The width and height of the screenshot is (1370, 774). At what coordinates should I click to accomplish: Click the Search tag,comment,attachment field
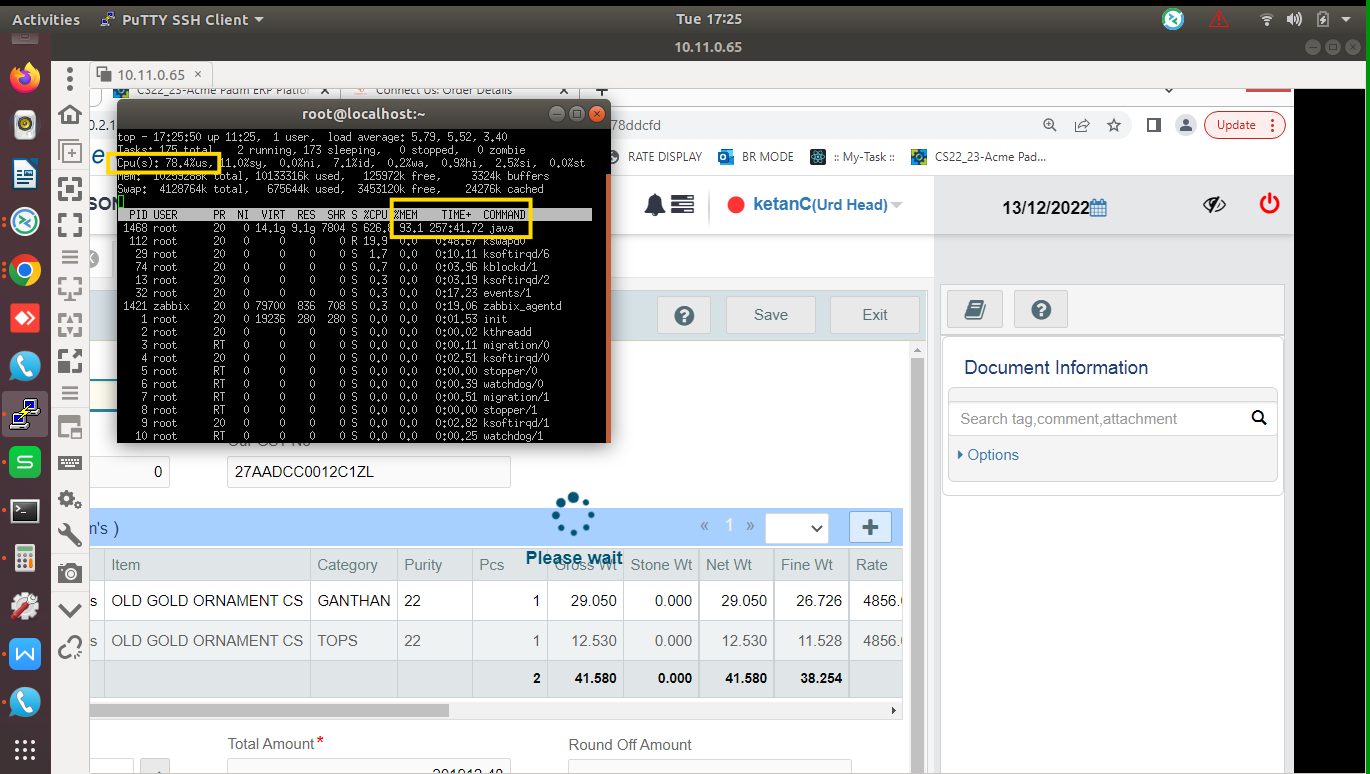click(x=1099, y=419)
